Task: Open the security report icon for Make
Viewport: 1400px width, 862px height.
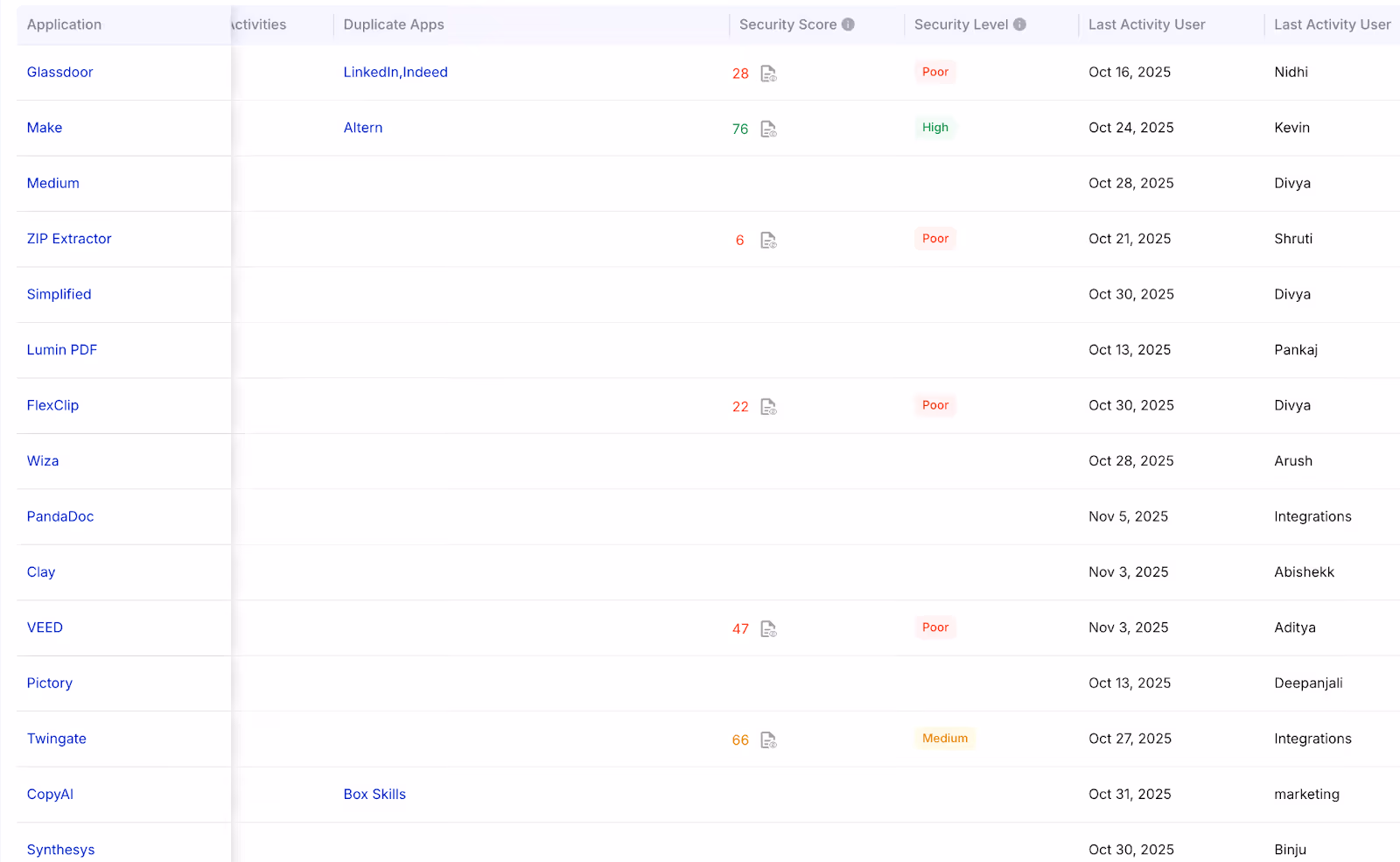Action: click(768, 130)
